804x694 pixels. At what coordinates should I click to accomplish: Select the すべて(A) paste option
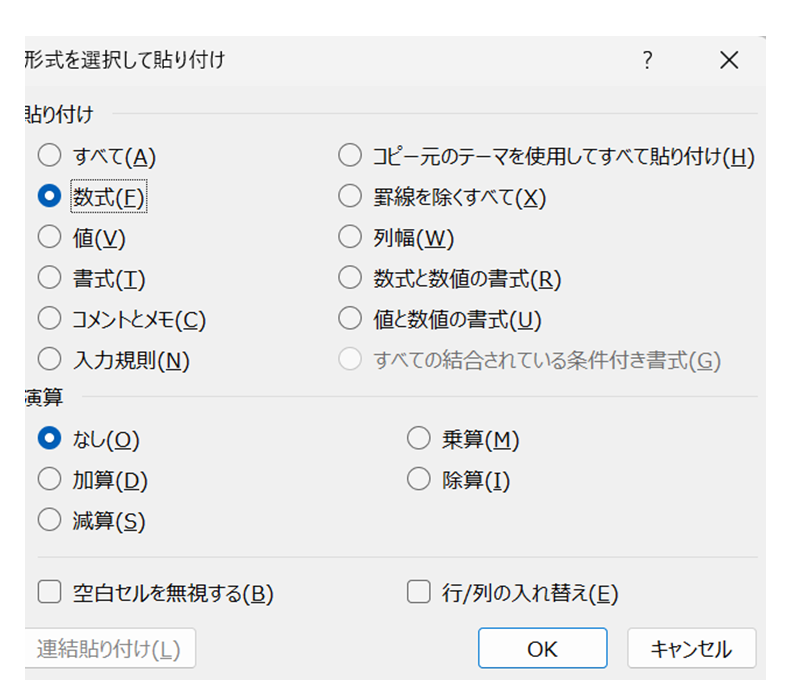[49, 156]
